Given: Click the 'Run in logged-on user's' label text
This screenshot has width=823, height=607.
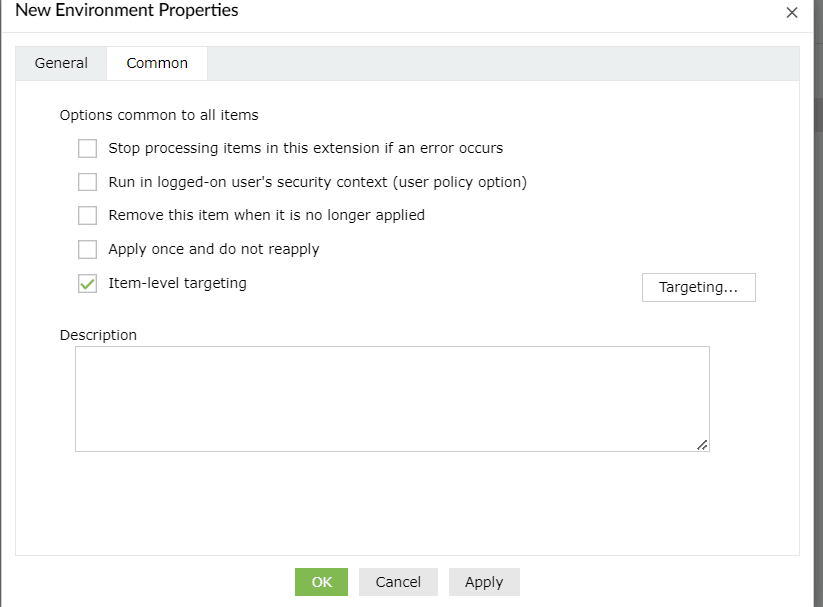Looking at the screenshot, I should [317, 182].
